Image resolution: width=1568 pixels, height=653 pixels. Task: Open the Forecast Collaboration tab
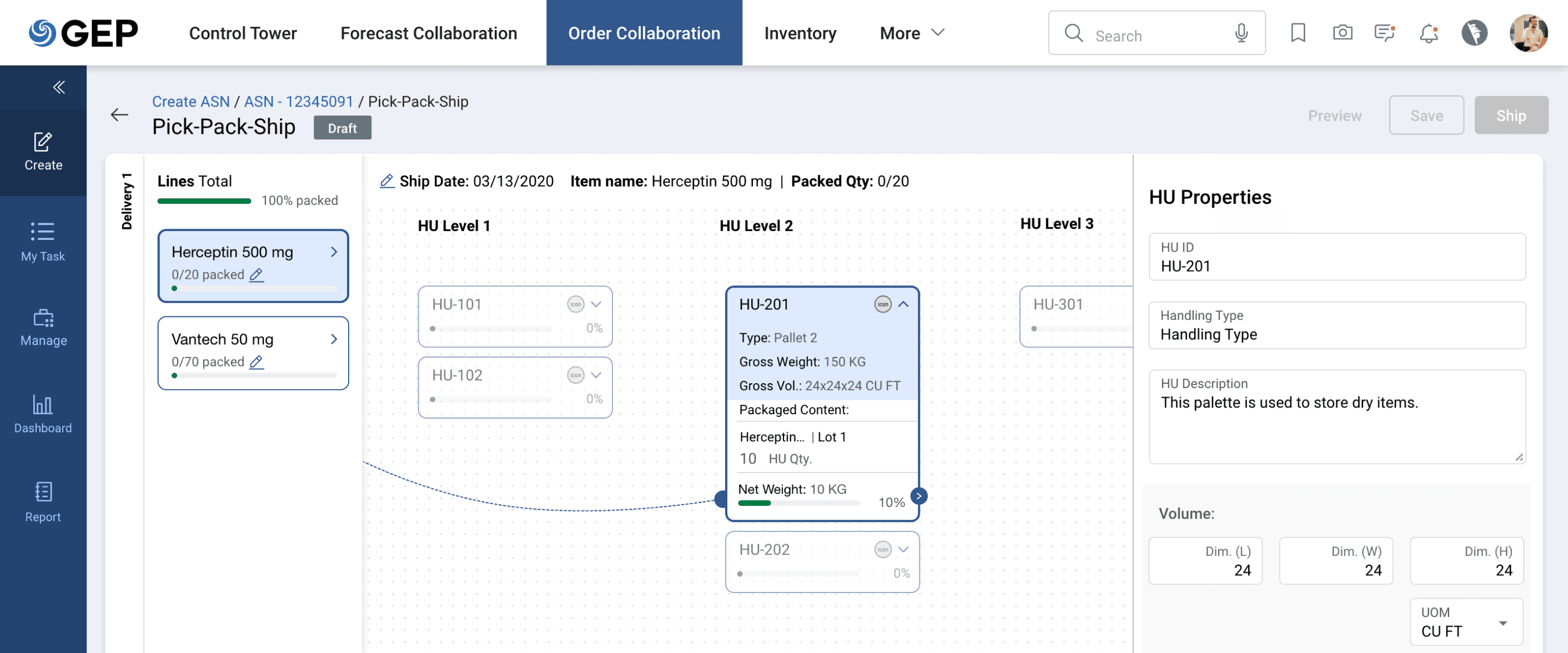[x=429, y=33]
